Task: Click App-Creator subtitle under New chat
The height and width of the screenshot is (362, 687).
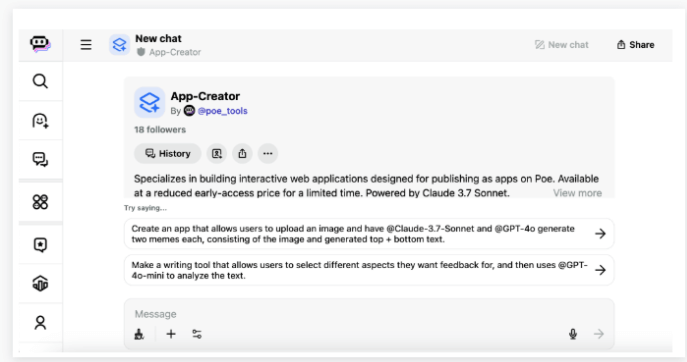Action: point(175,52)
